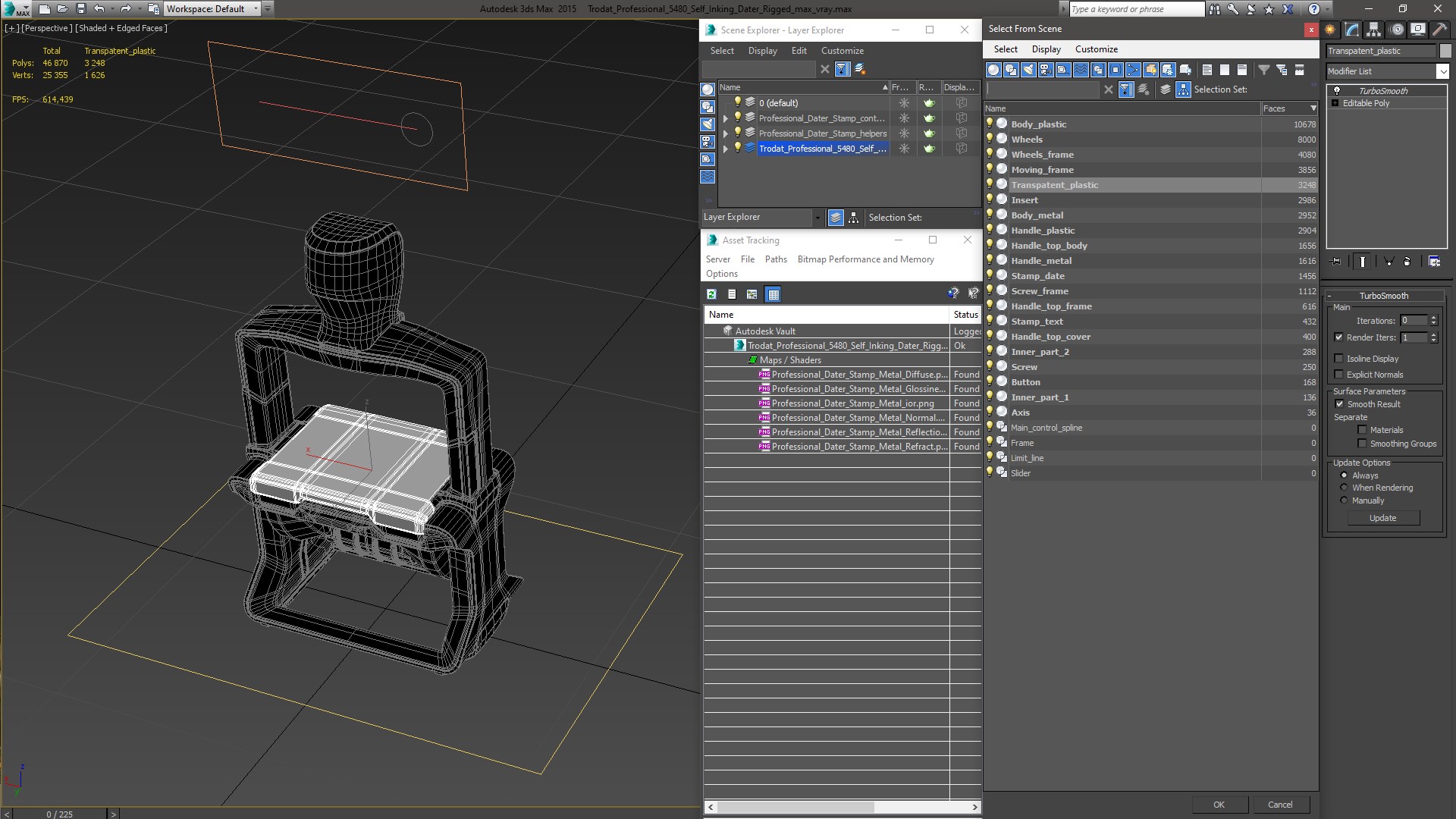
Task: Toggle Separate by Smoothing Groups checkbox
Action: coord(1362,444)
